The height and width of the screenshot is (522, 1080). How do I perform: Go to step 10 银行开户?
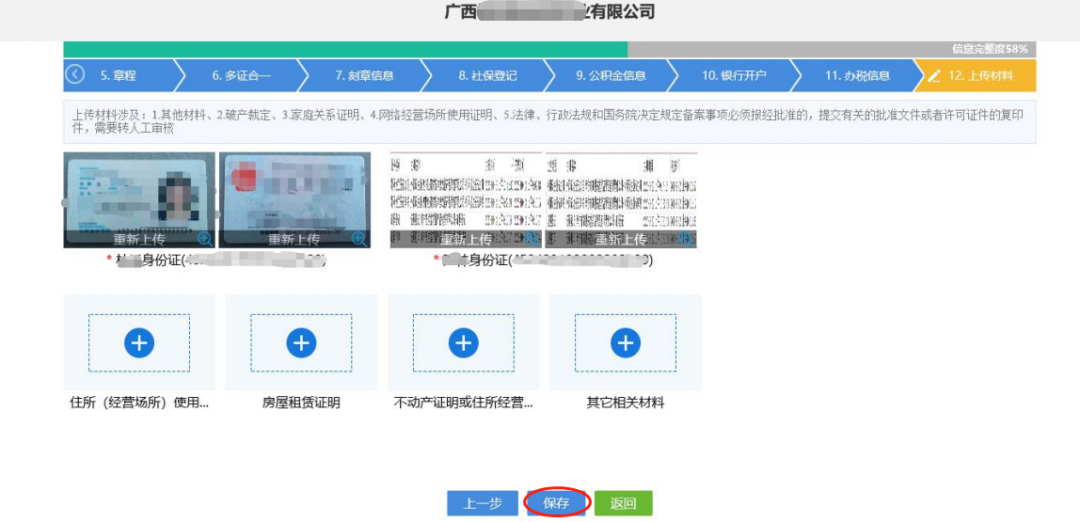point(734,76)
